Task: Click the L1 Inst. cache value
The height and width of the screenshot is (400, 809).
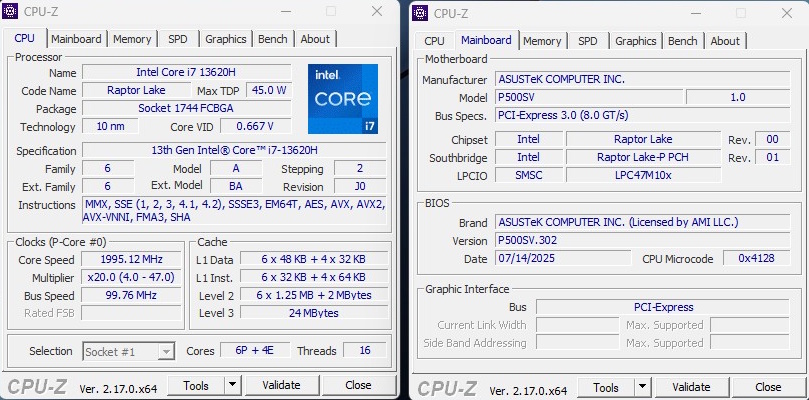Action: coord(314,277)
